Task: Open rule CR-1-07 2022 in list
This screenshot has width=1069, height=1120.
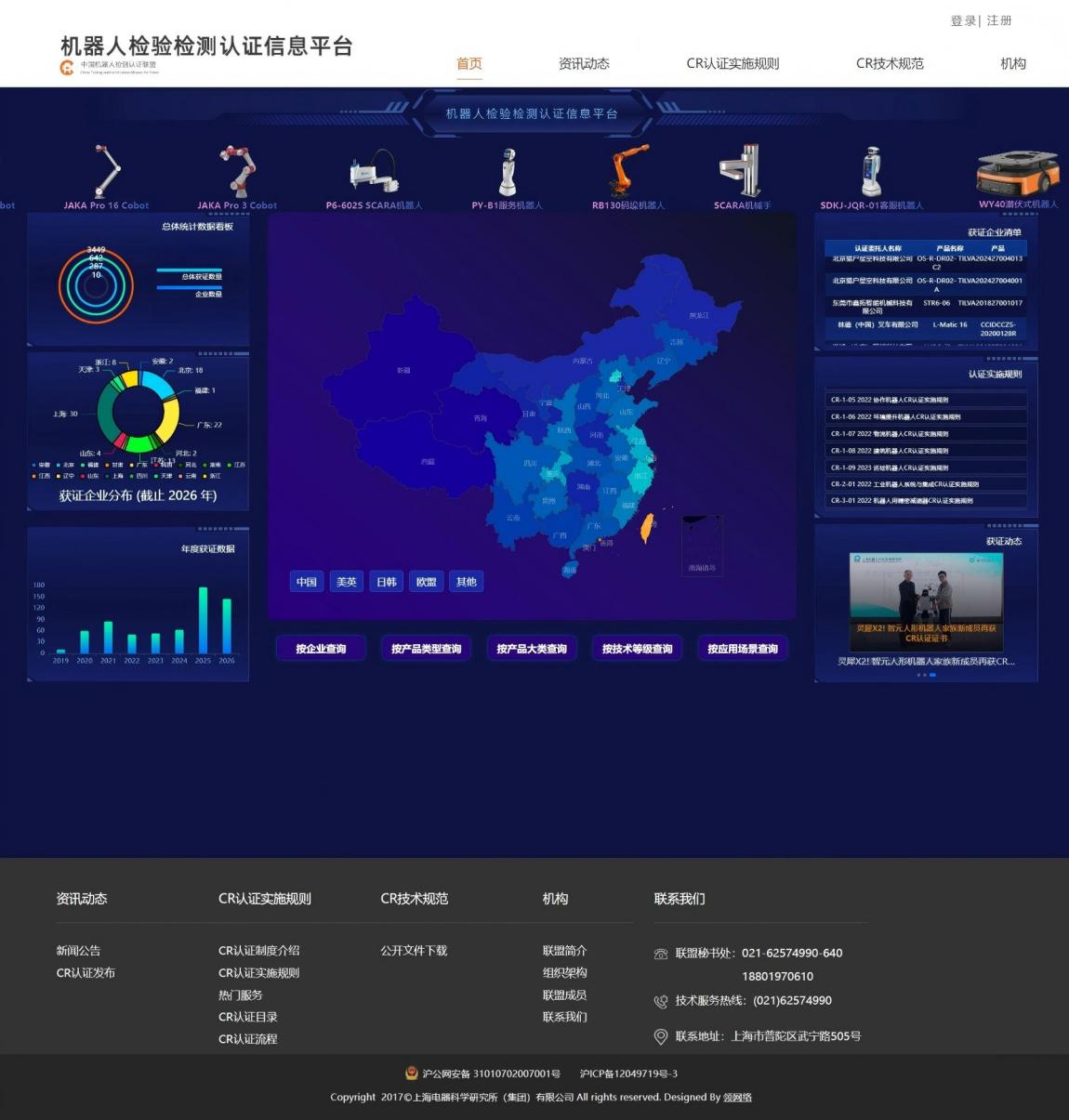Action: pyautogui.click(x=926, y=433)
